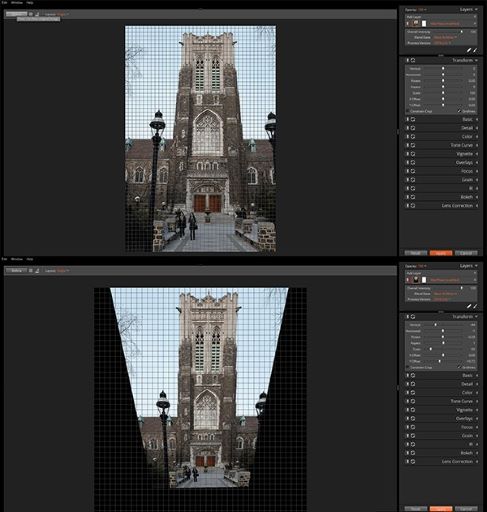Click the Detail panel reset icon beside uncorrected photo
The image size is (487, 512).
413,128
